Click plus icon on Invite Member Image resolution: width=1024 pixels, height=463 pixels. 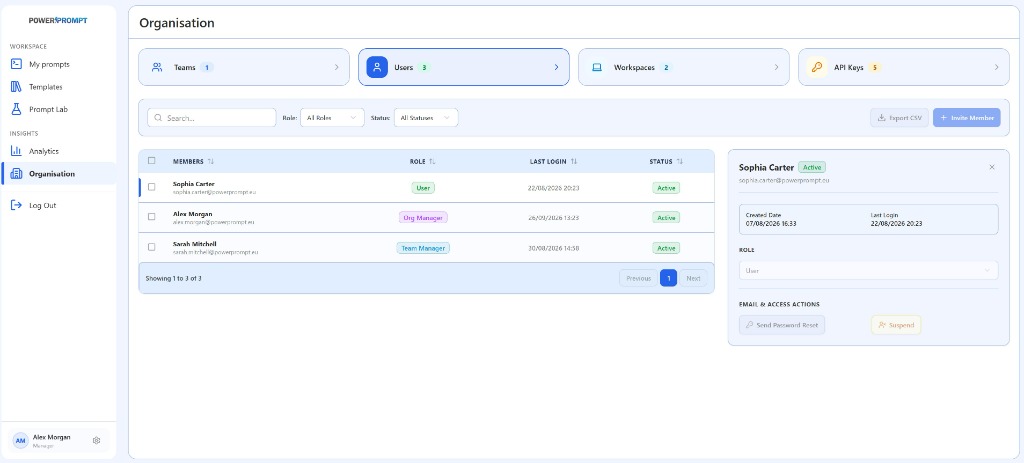944,118
